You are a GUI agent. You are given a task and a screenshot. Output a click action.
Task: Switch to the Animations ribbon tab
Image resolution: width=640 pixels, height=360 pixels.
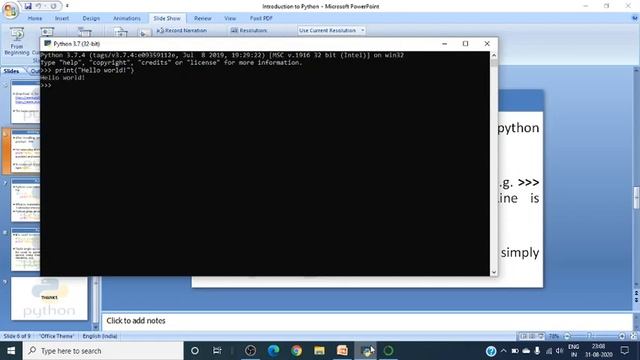[127, 18]
